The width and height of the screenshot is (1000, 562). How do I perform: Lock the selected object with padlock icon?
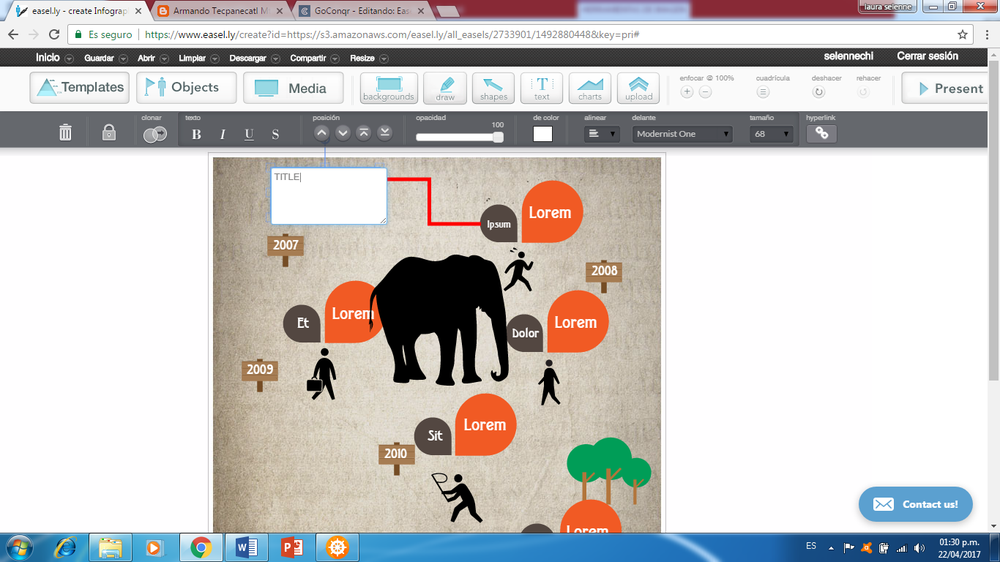coord(109,133)
